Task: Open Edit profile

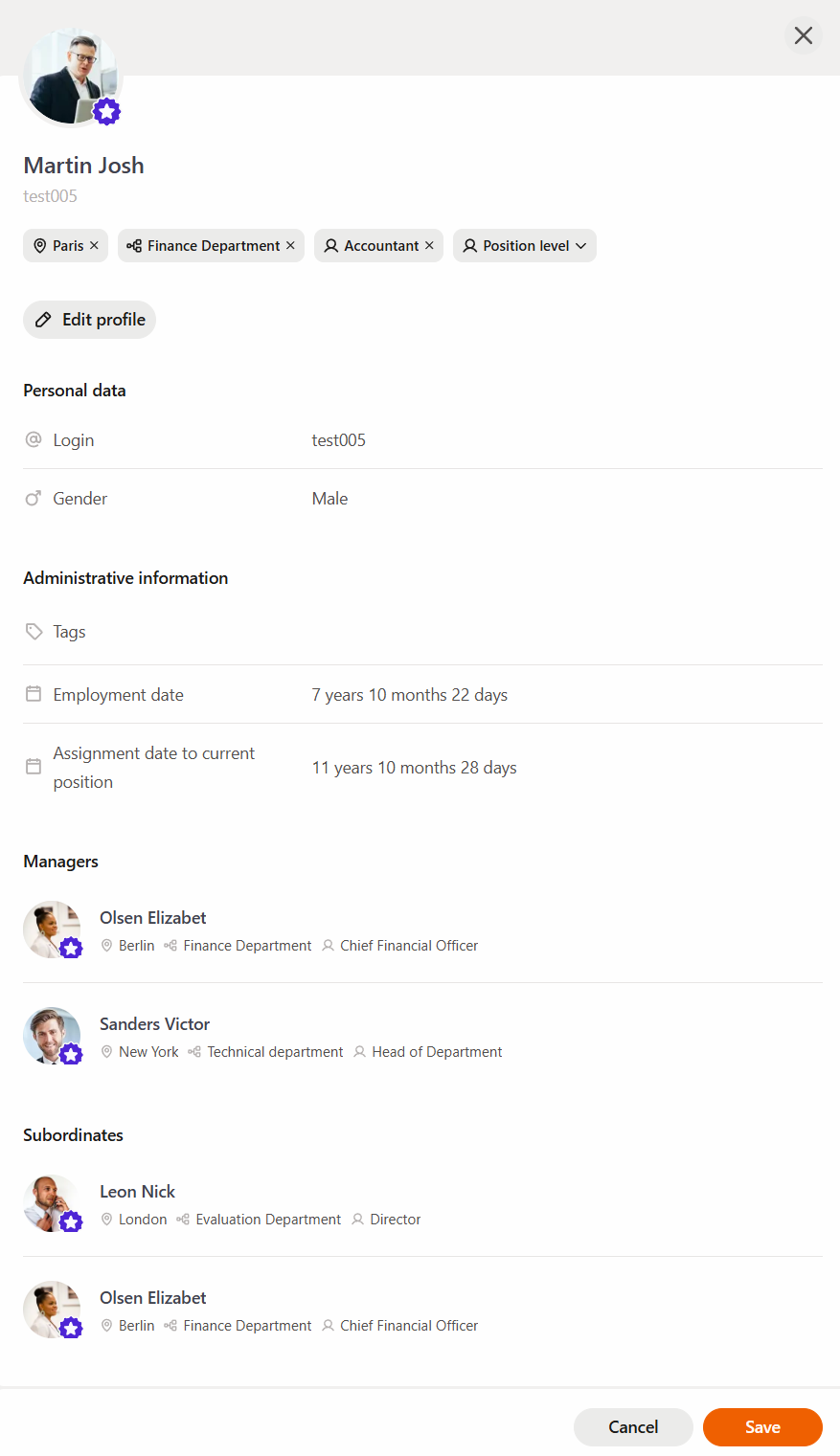Action: [x=89, y=320]
